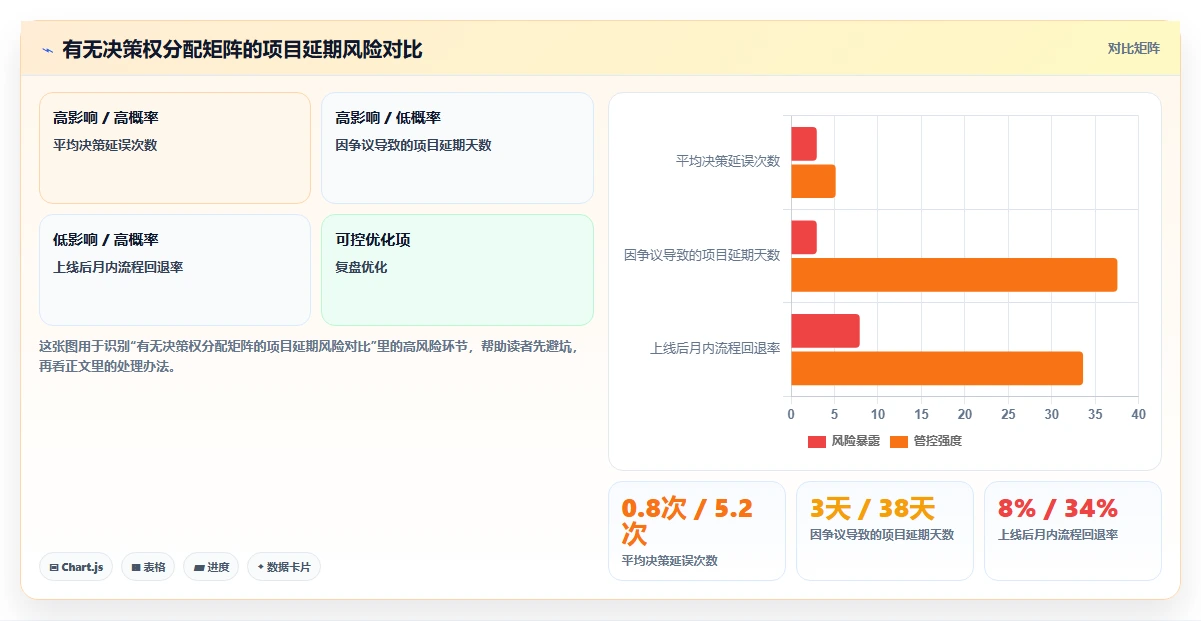Click the 表格 tag chip
This screenshot has height=621, width=1201.
click(148, 567)
